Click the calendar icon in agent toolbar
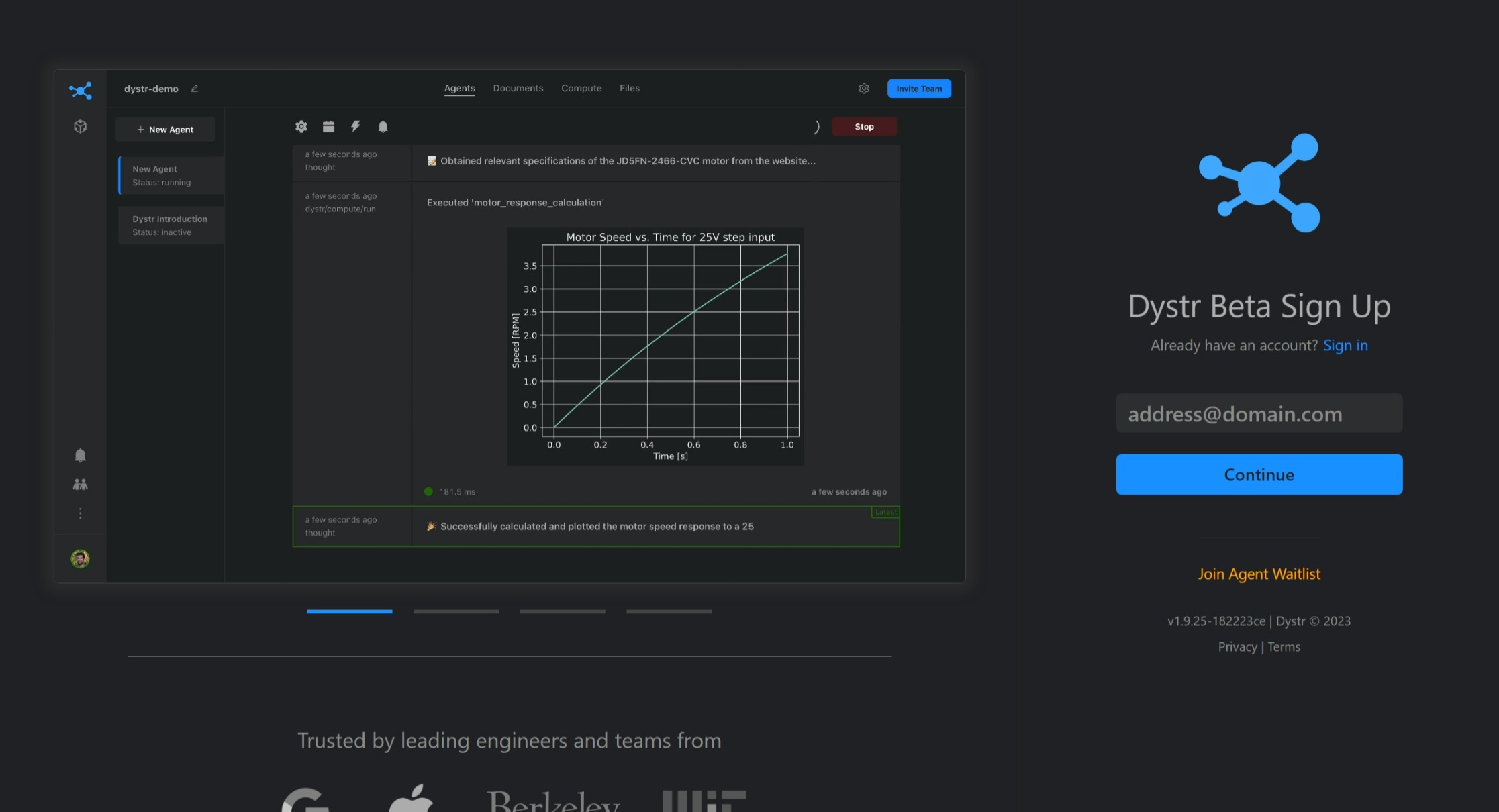Screen dimensions: 1499x812 point(328,126)
